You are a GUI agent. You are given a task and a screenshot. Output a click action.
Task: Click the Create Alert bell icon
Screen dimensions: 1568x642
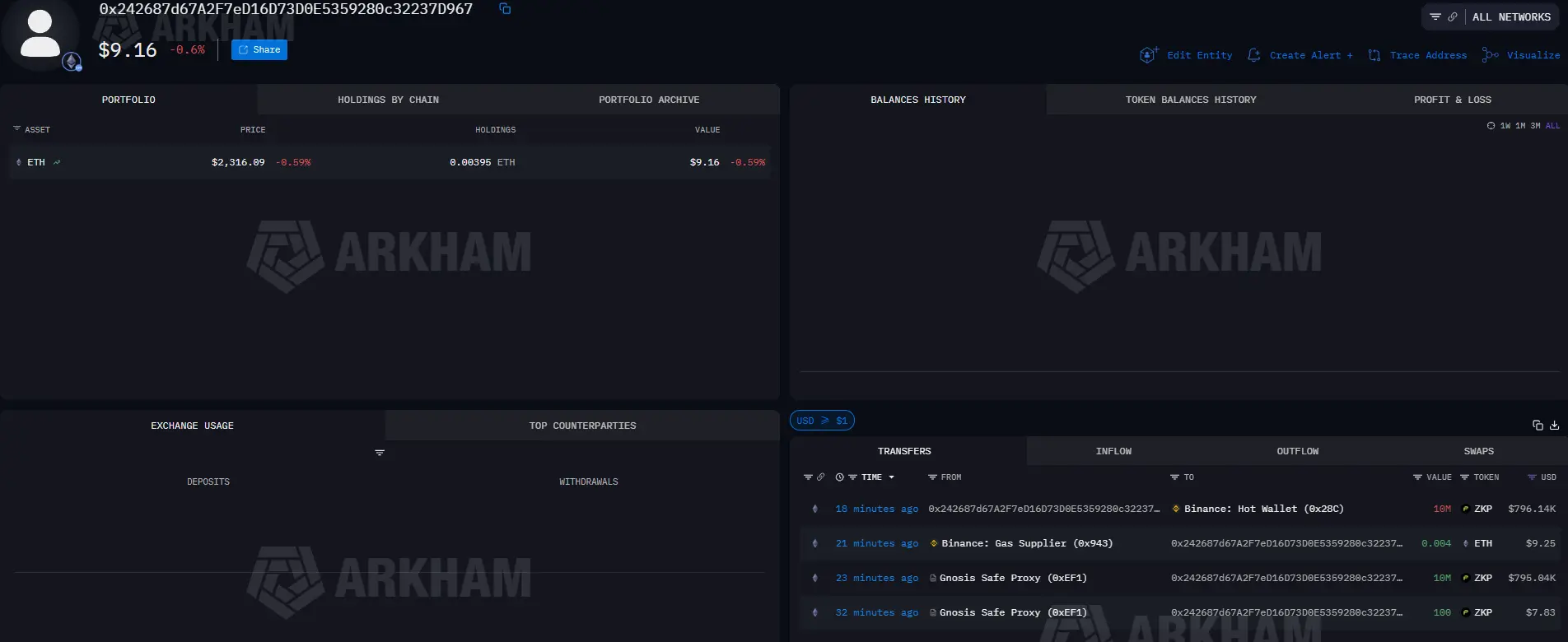[x=1253, y=55]
